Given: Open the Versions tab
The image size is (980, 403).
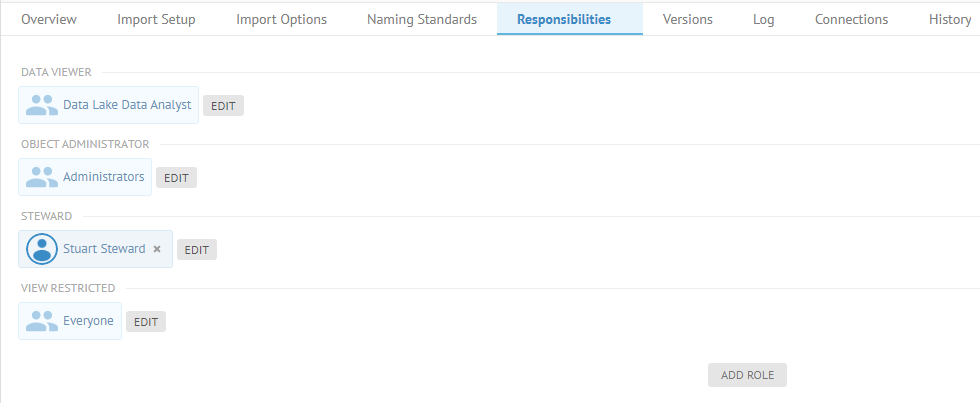Looking at the screenshot, I should [x=687, y=19].
